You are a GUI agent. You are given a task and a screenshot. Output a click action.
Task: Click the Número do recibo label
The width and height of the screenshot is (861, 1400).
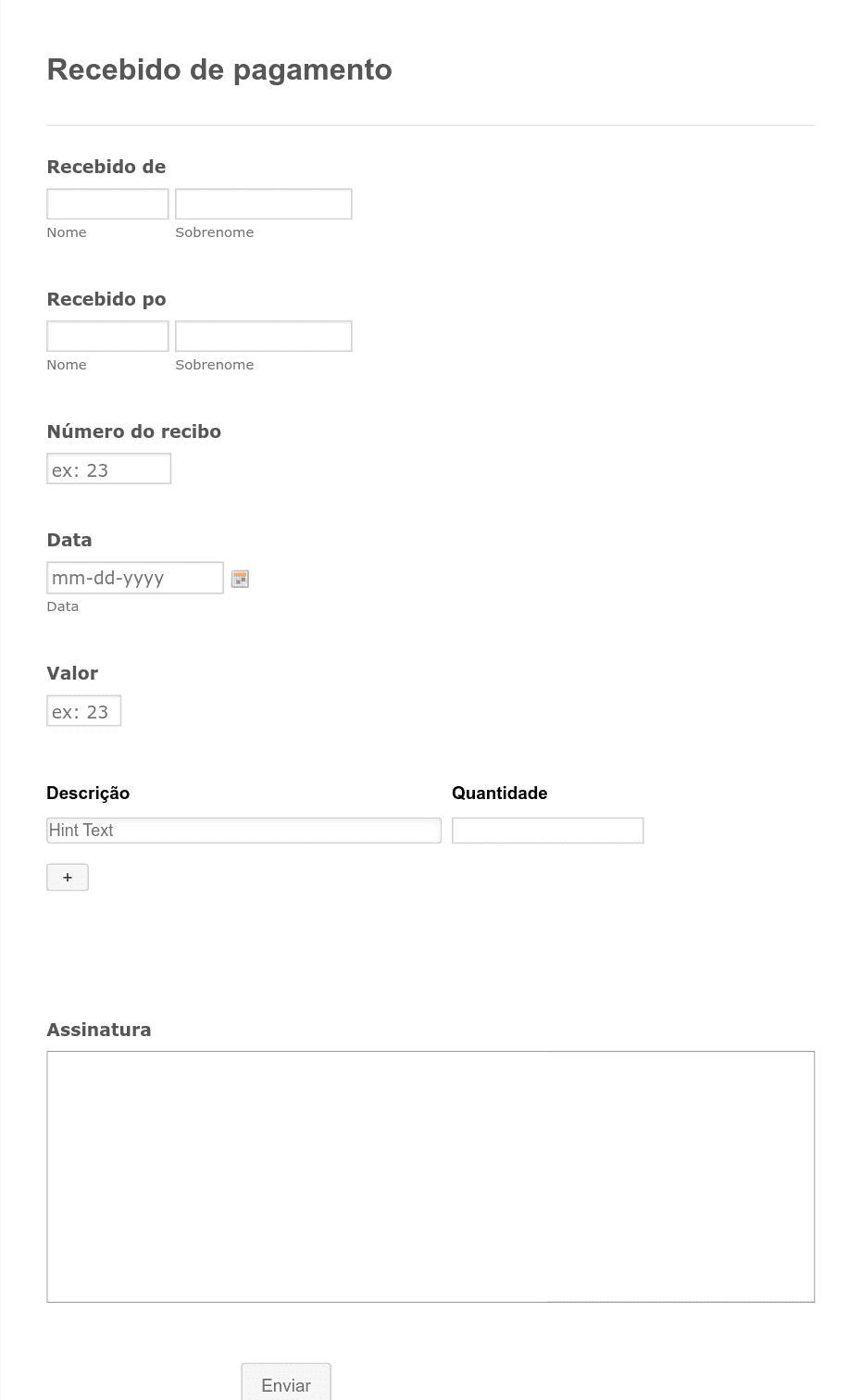pos(134,431)
